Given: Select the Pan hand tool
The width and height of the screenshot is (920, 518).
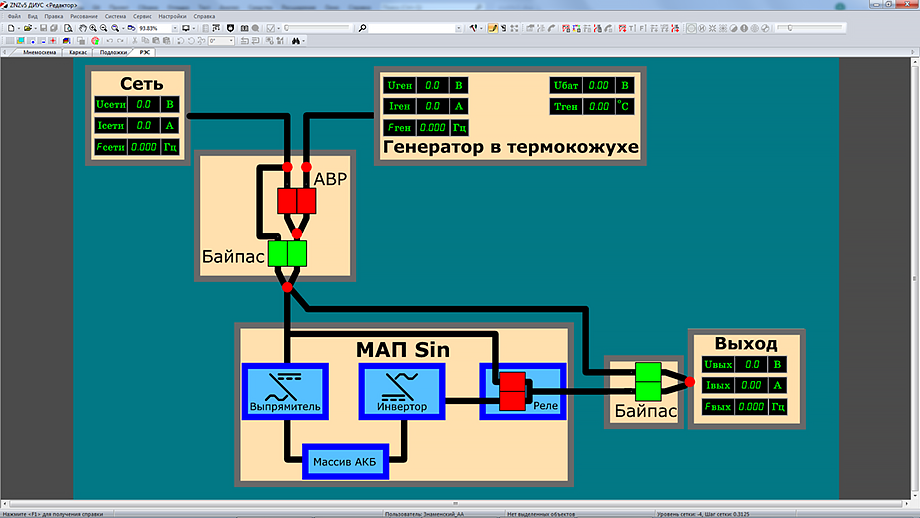Looking at the screenshot, I should pos(83,28).
